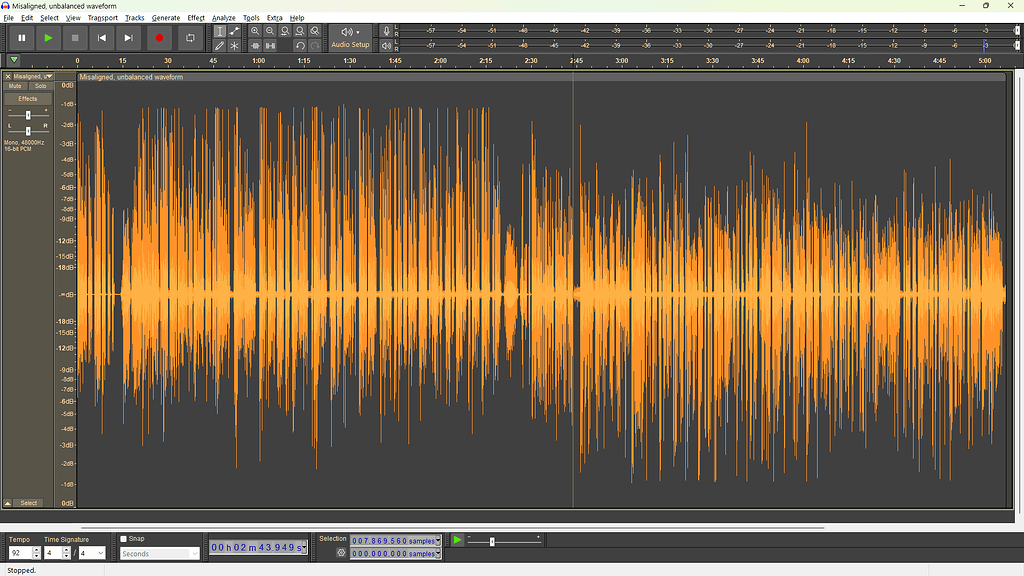Open the Audio Setup menu
Viewport: 1024px width, 576px height.
pyautogui.click(x=351, y=38)
